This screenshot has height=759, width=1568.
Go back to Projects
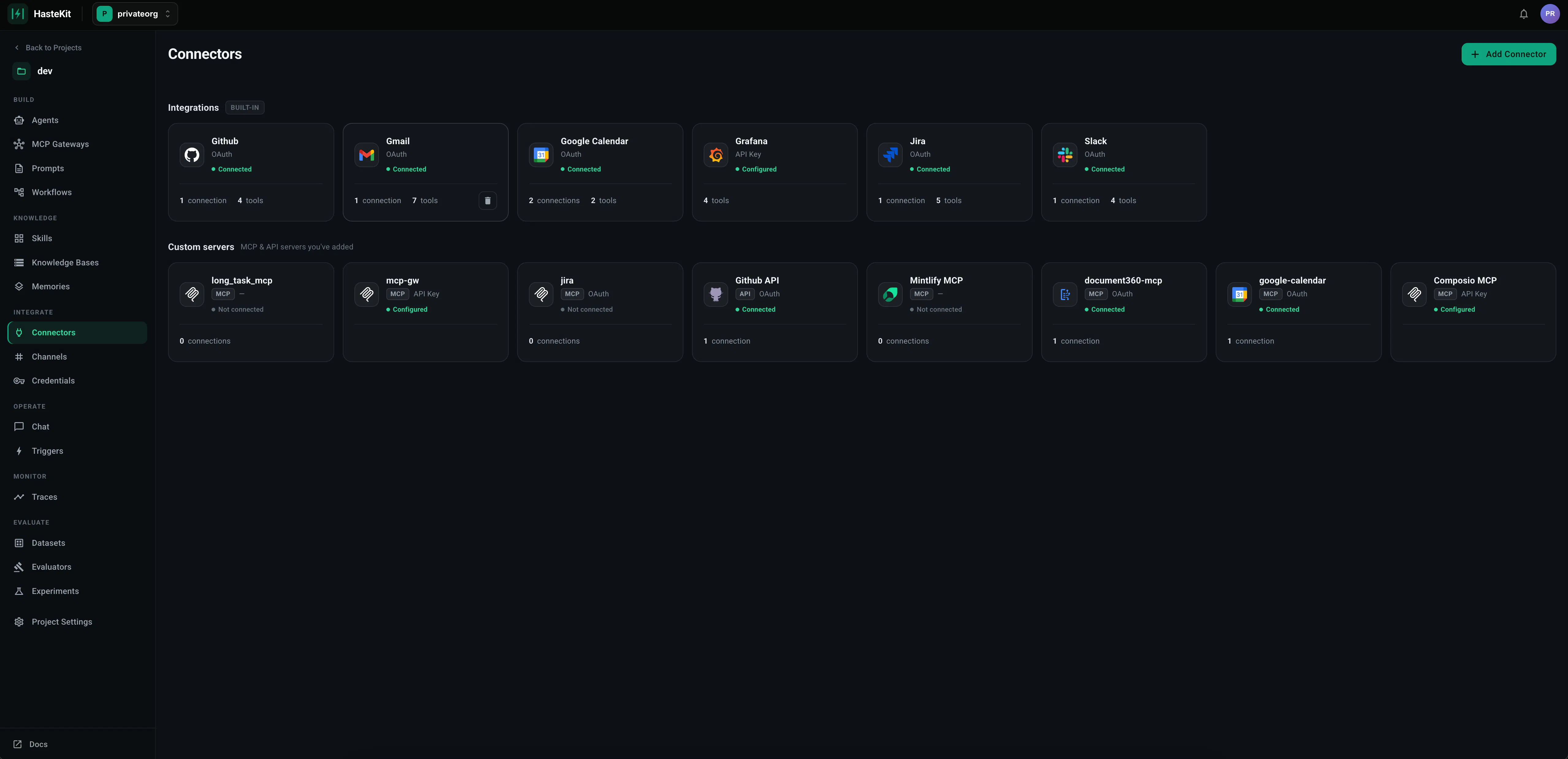[x=48, y=48]
